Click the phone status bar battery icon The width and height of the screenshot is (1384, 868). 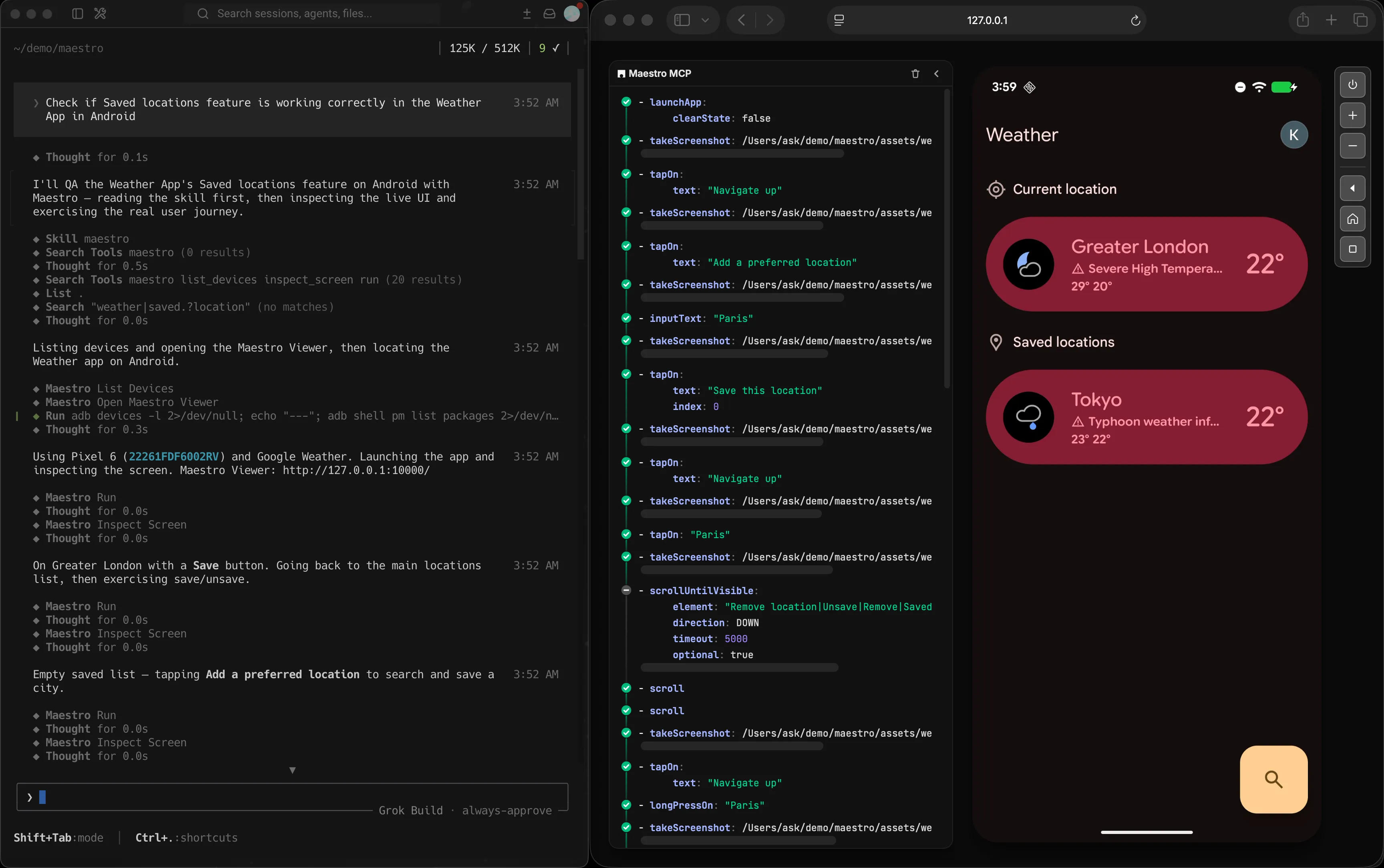point(1283,87)
